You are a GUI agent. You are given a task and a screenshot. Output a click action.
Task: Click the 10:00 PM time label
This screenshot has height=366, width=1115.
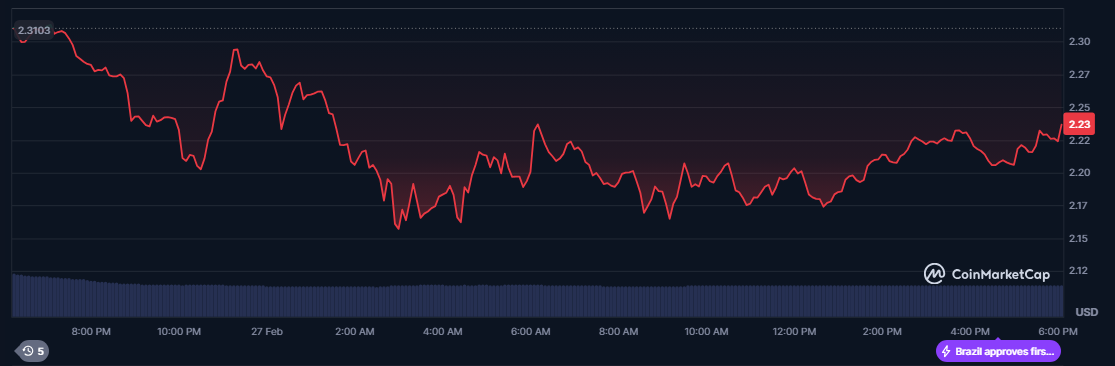179,331
